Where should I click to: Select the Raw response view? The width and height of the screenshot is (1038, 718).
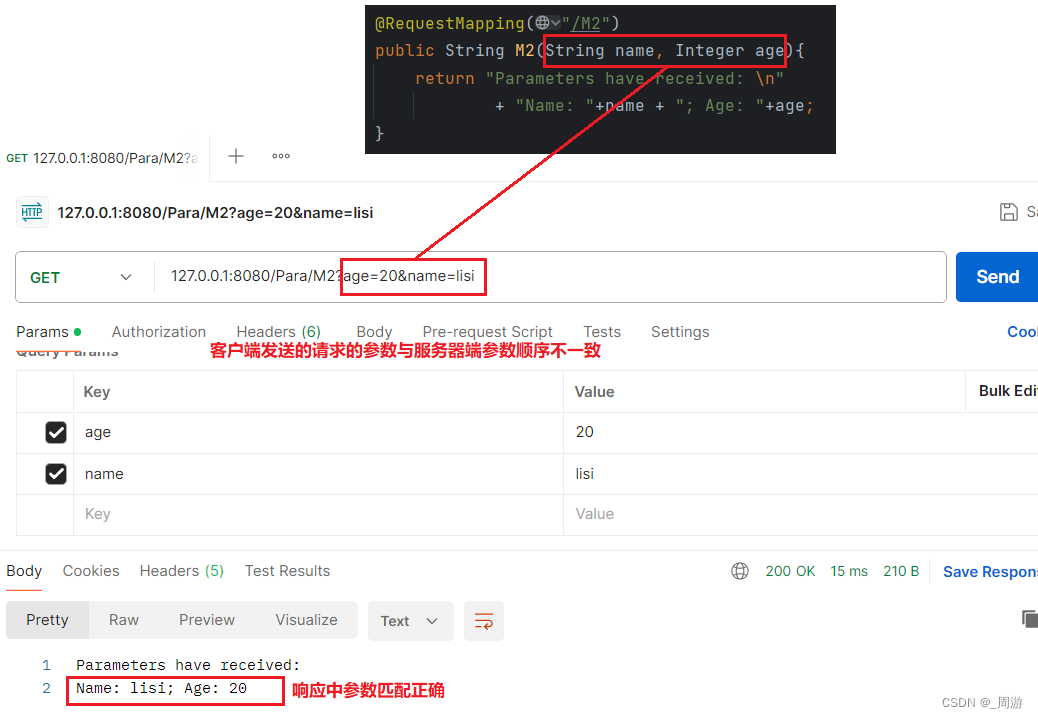tap(124, 620)
